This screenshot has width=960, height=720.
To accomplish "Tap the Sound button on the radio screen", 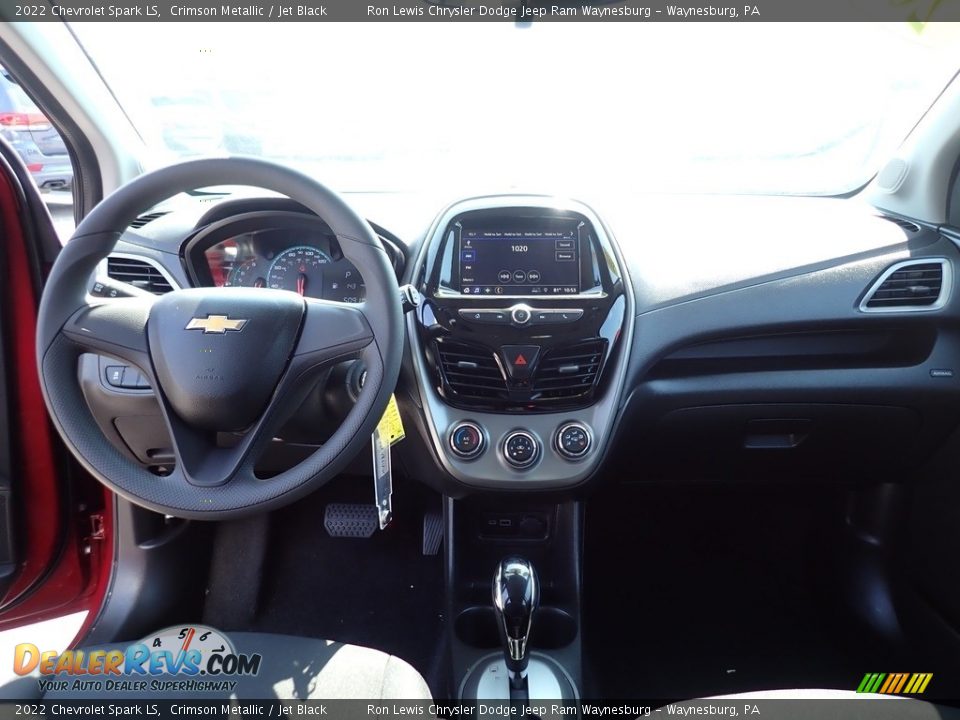I will (565, 245).
